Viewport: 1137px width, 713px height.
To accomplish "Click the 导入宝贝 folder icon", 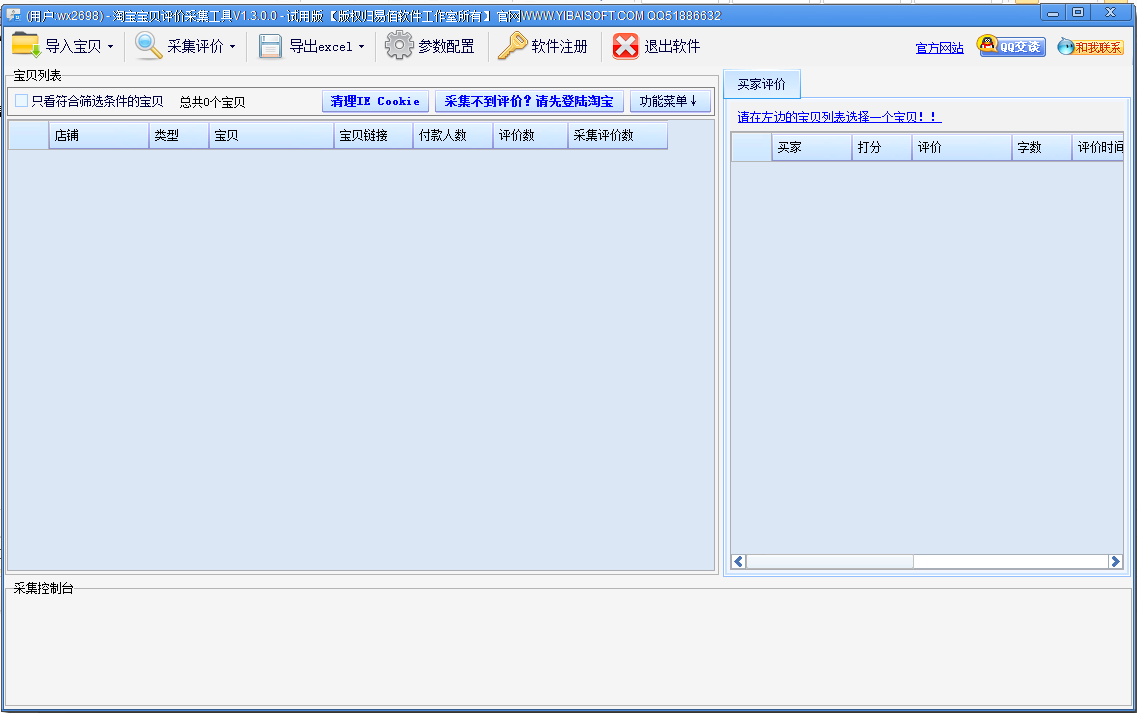I will click(26, 46).
